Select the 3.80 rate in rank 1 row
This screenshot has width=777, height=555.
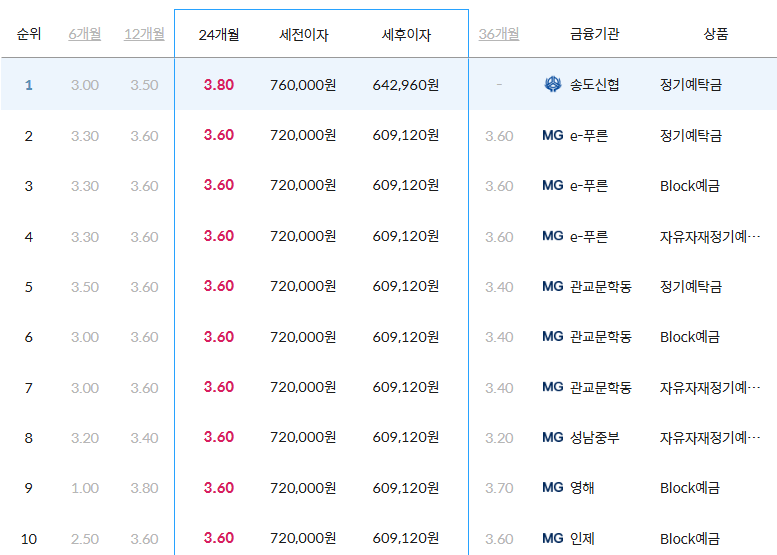[x=219, y=85]
